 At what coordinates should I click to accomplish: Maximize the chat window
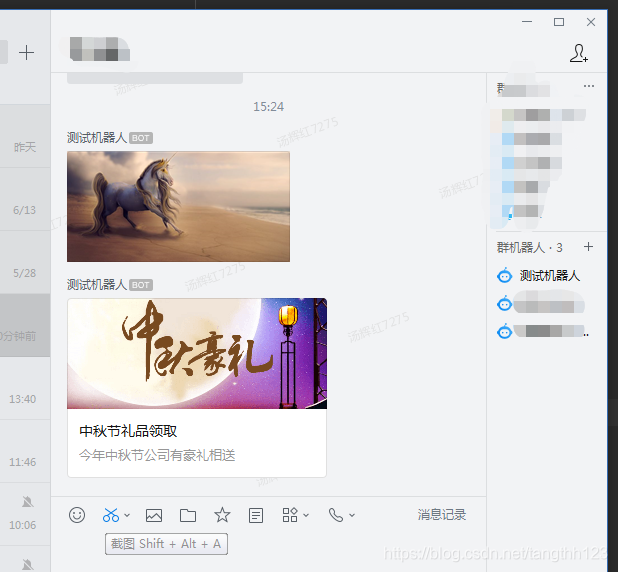(559, 22)
